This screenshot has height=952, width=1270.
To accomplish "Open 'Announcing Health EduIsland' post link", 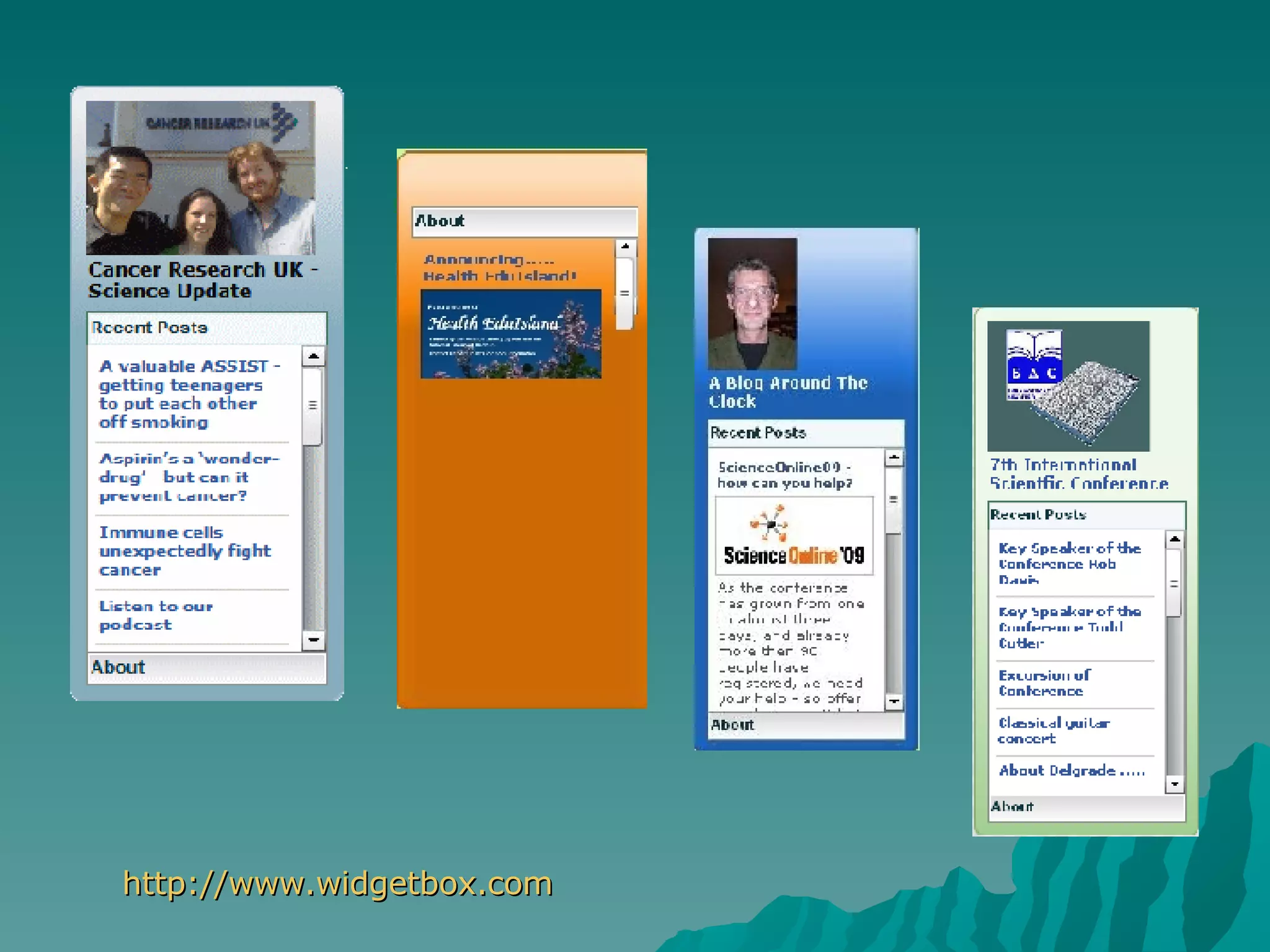I will pos(500,268).
